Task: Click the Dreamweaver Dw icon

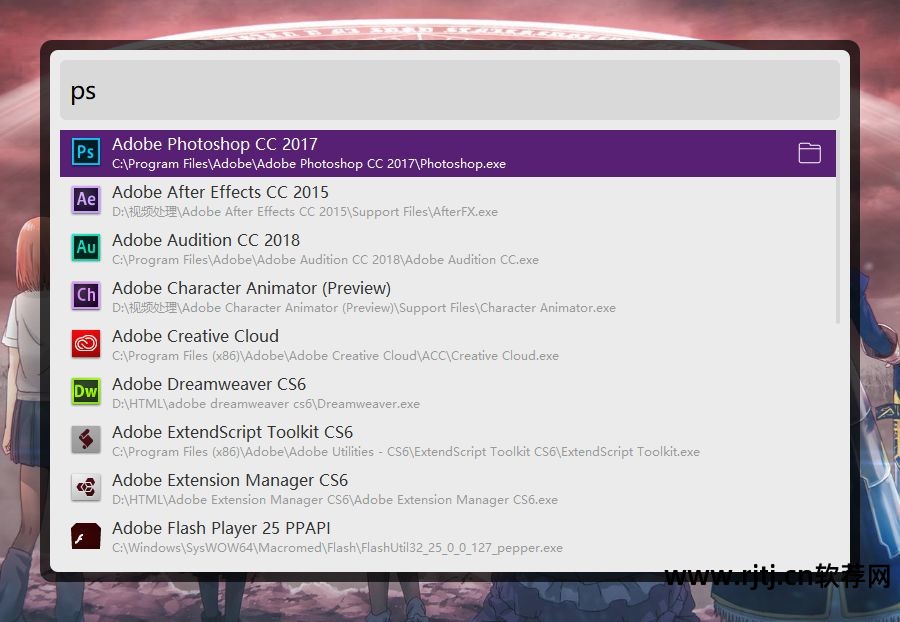Action: click(x=87, y=392)
